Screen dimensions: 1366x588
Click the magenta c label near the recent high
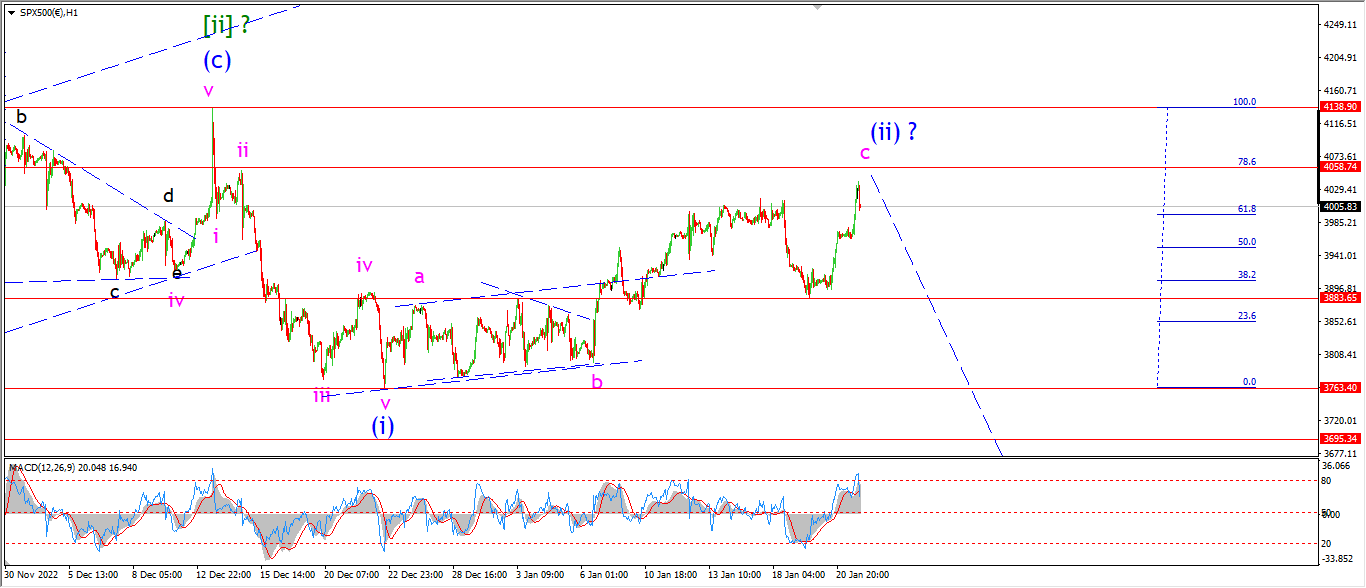pos(865,153)
